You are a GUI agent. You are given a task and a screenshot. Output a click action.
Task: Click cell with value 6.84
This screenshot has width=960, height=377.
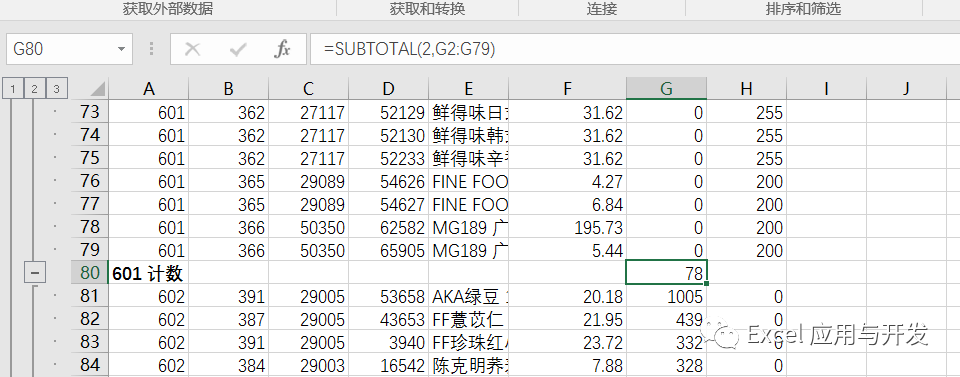click(x=568, y=204)
